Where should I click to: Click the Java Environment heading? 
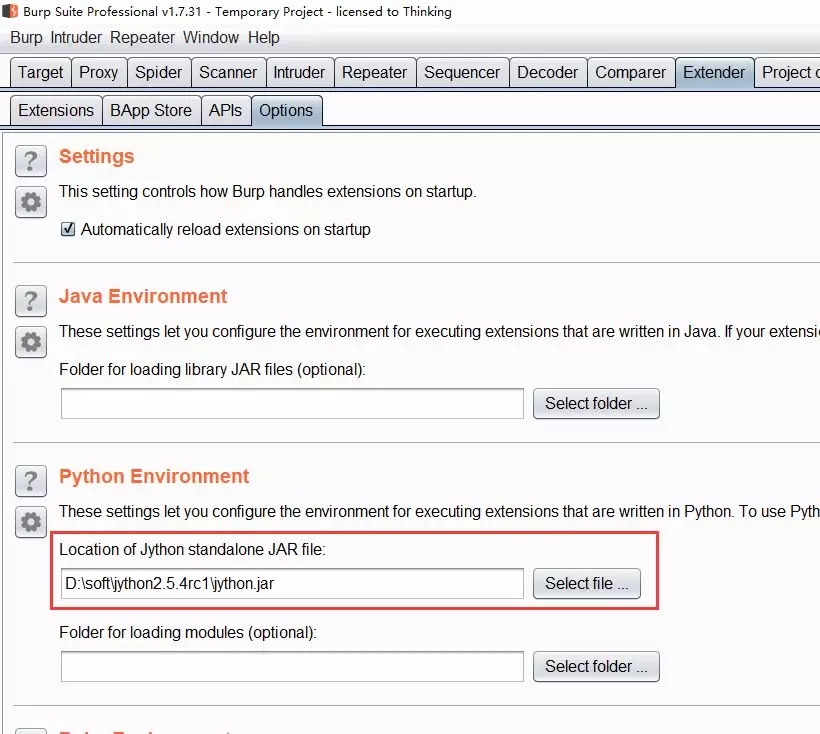point(143,296)
